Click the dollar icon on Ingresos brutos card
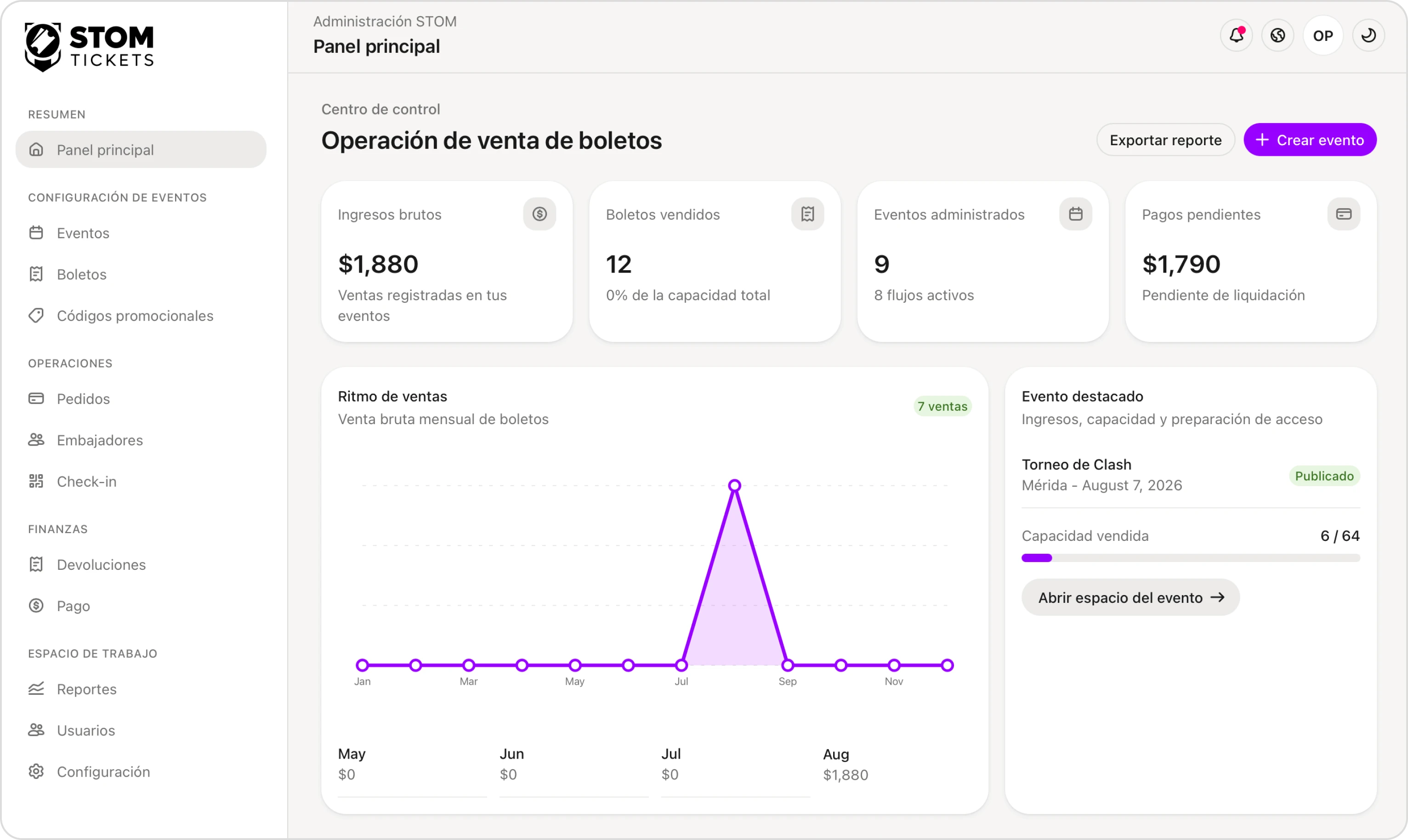 539,214
